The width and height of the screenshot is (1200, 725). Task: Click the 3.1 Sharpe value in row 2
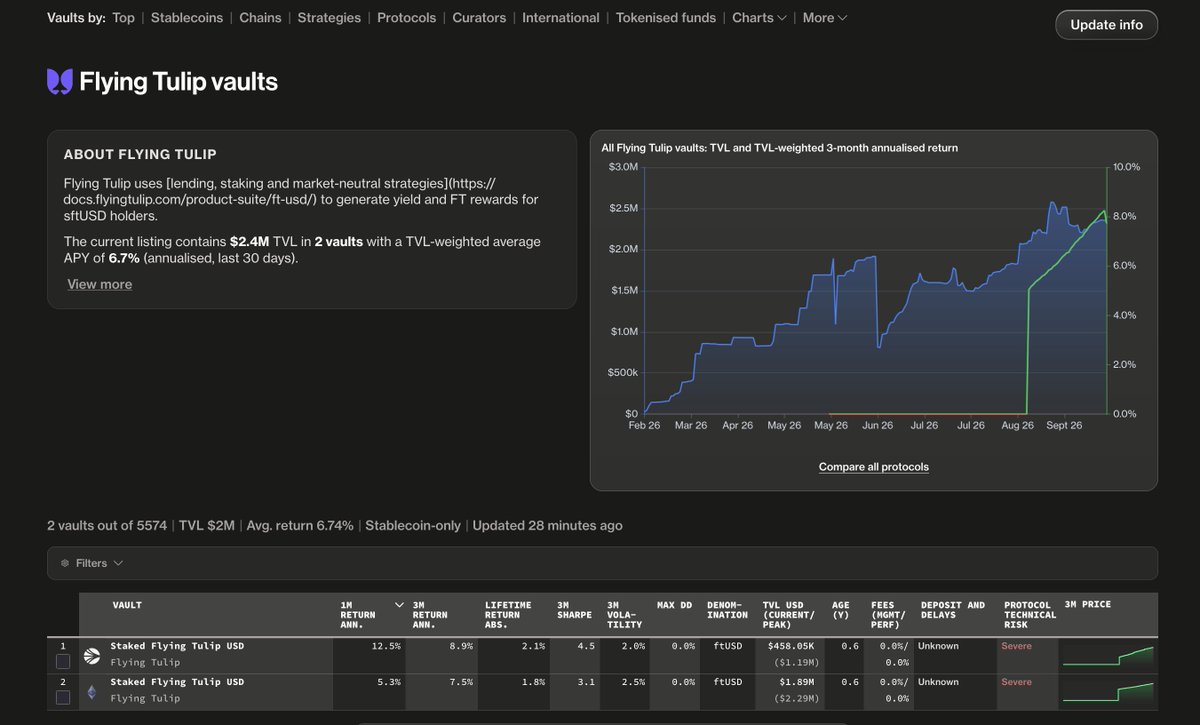point(586,682)
